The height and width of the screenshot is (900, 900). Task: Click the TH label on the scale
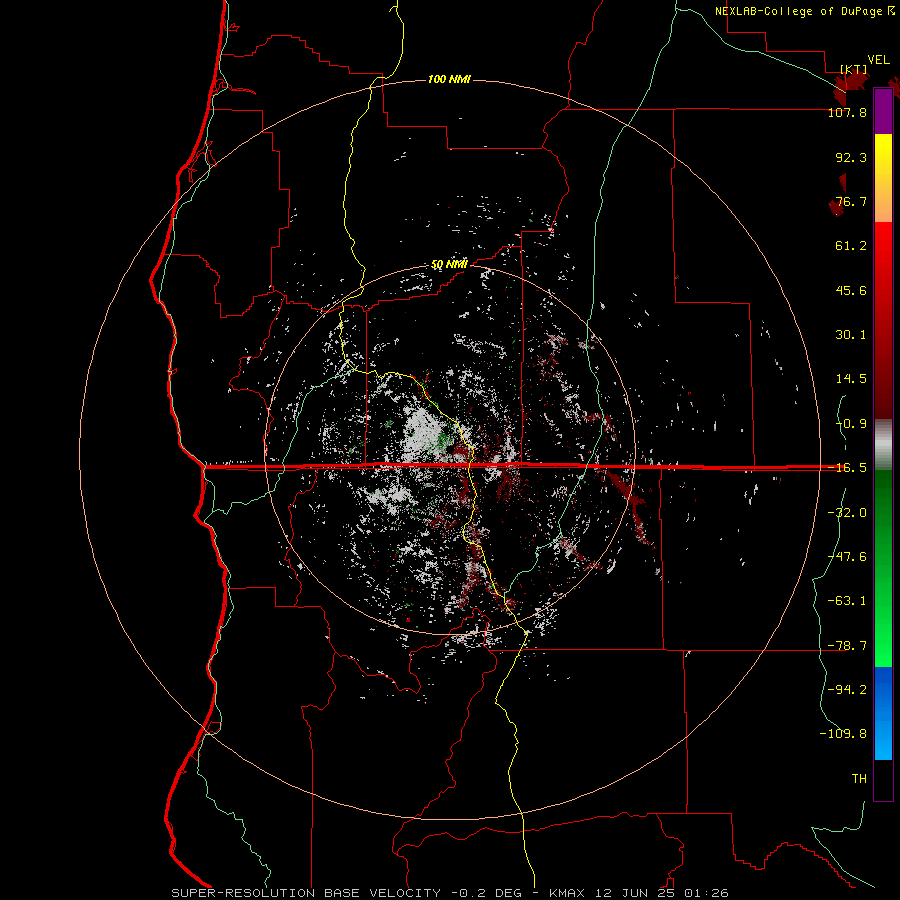pyautogui.click(x=859, y=779)
